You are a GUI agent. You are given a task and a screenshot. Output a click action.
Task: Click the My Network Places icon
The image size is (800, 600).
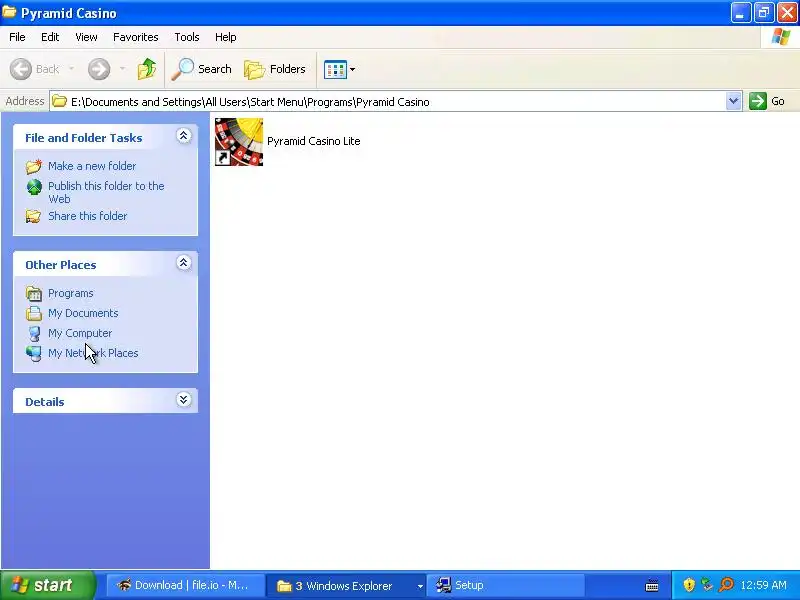34,353
